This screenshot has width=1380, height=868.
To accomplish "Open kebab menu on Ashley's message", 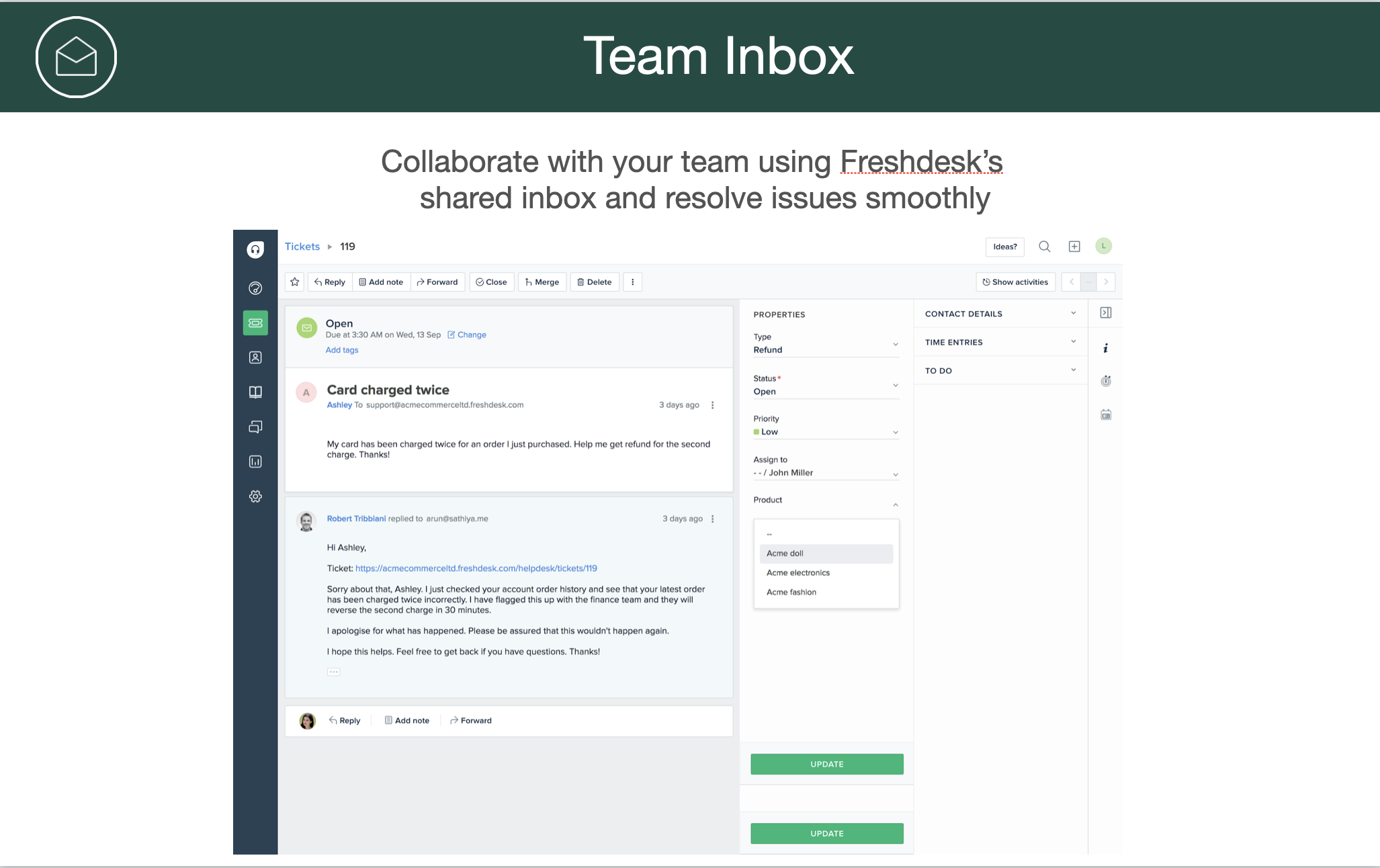I will (713, 405).
